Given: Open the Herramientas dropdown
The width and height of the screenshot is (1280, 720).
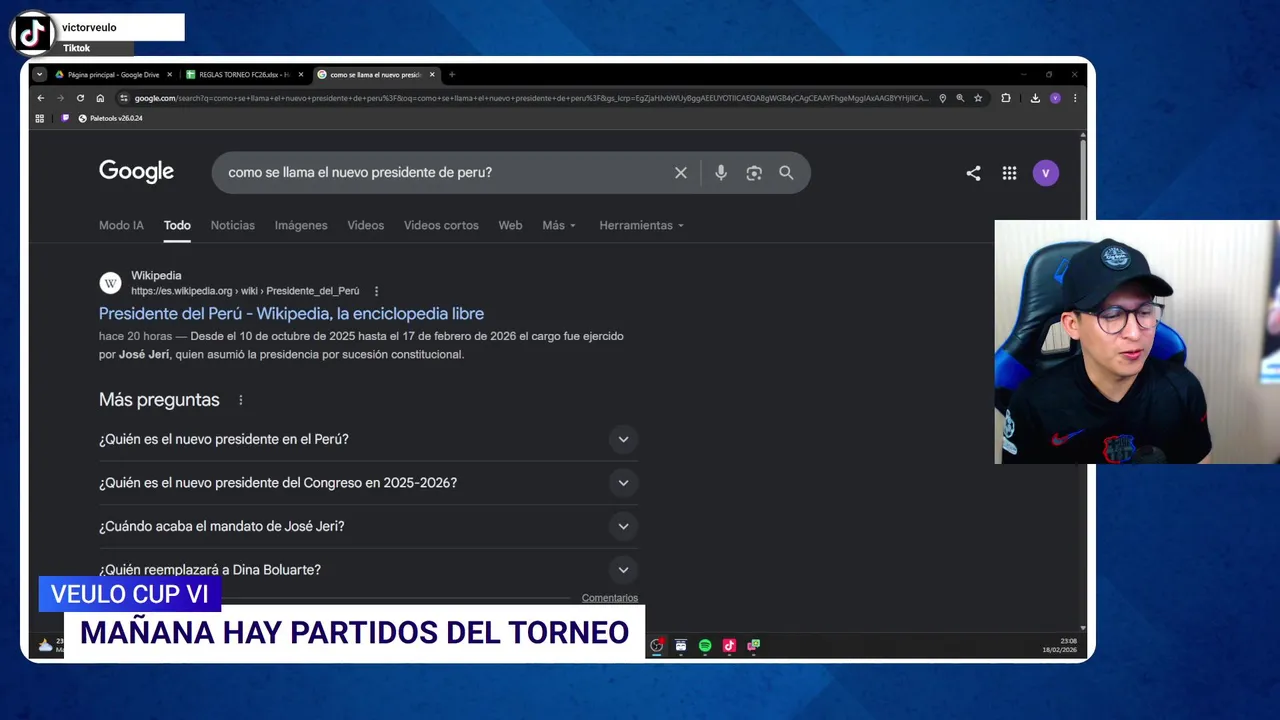Looking at the screenshot, I should click(x=642, y=225).
